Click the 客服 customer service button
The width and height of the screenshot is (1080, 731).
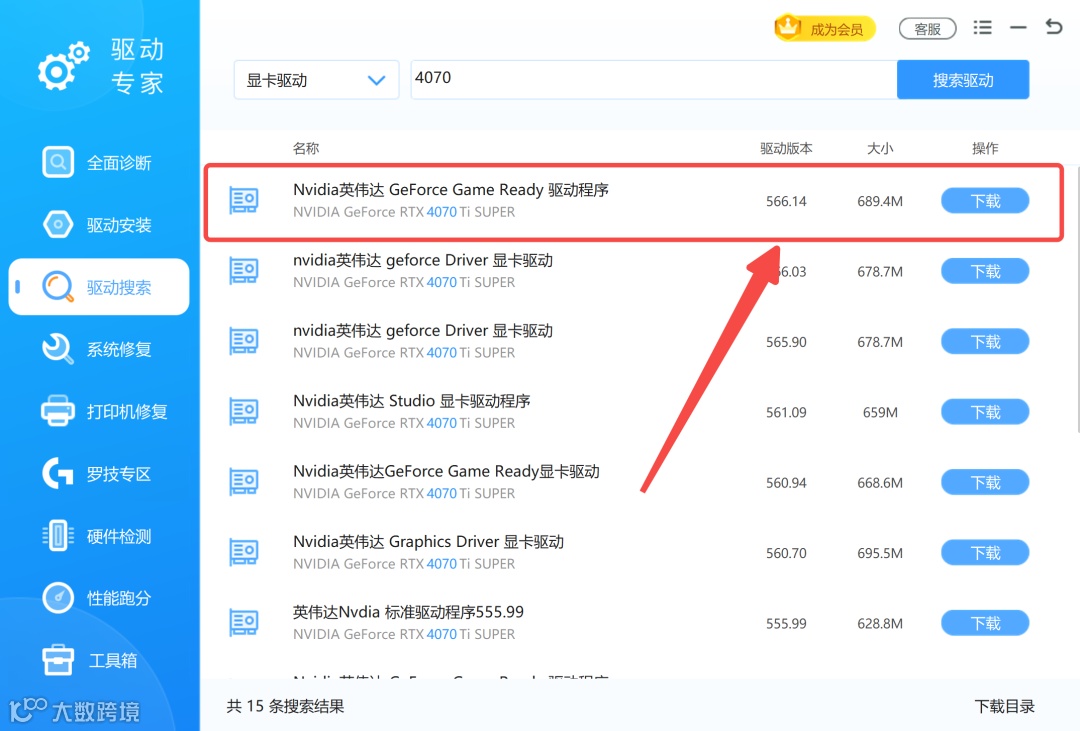click(927, 29)
